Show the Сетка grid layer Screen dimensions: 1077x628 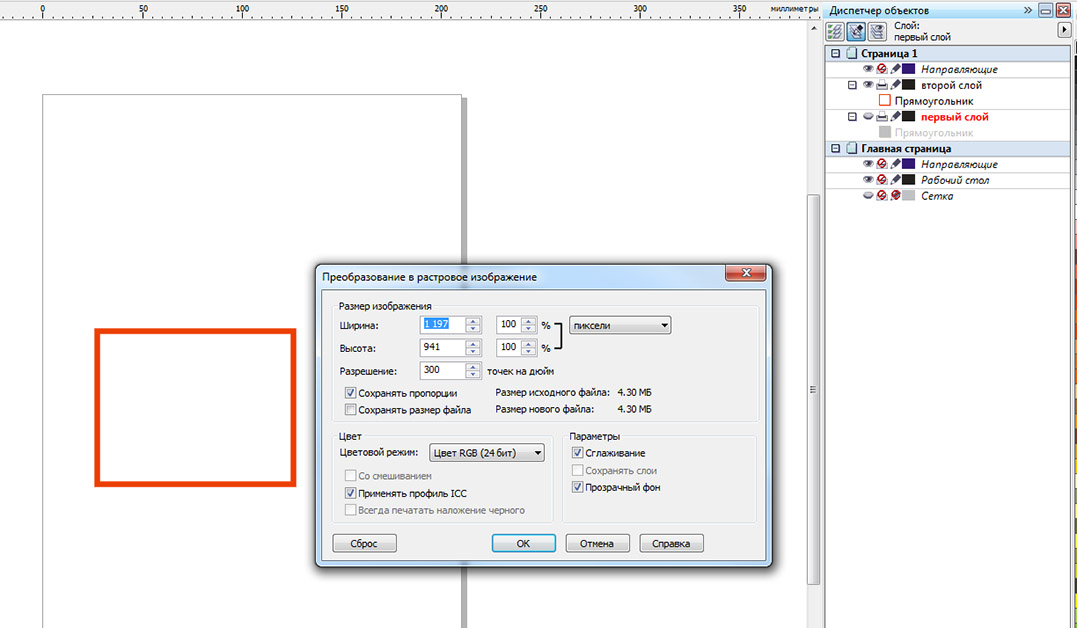click(868, 196)
